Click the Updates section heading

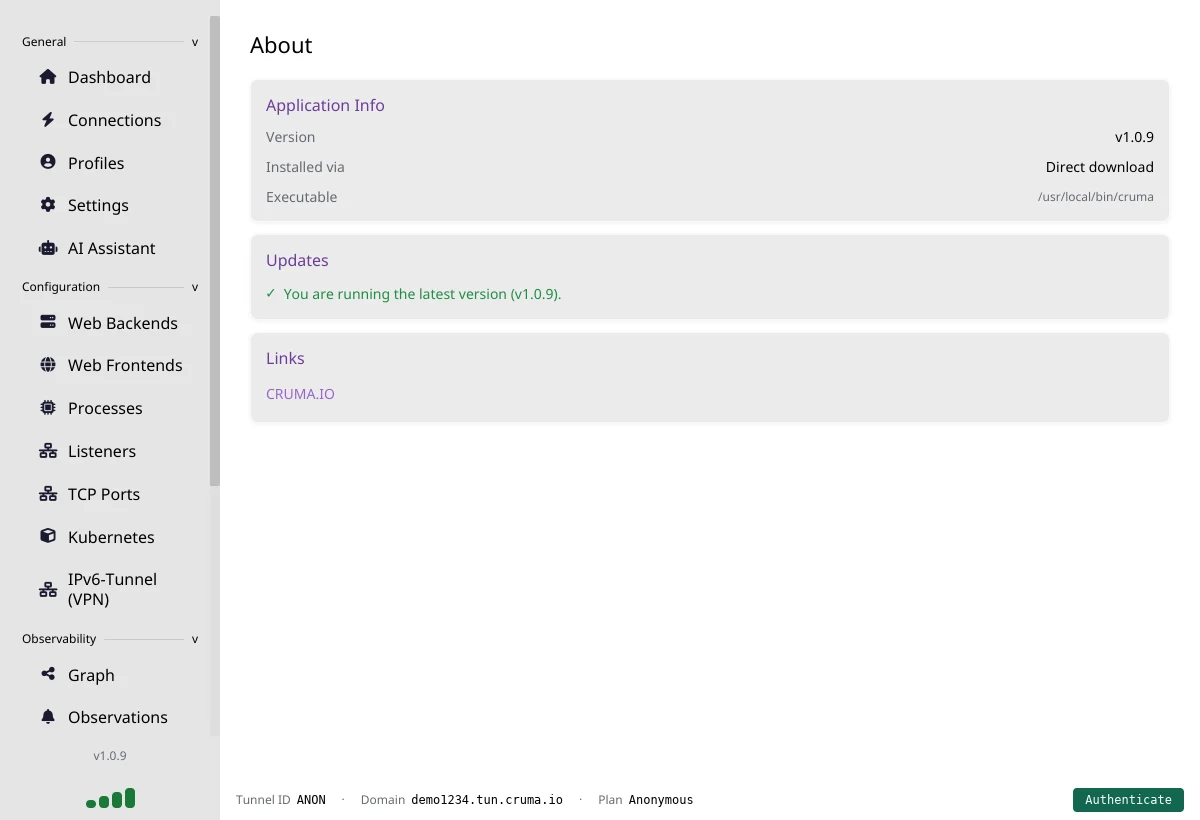297,260
